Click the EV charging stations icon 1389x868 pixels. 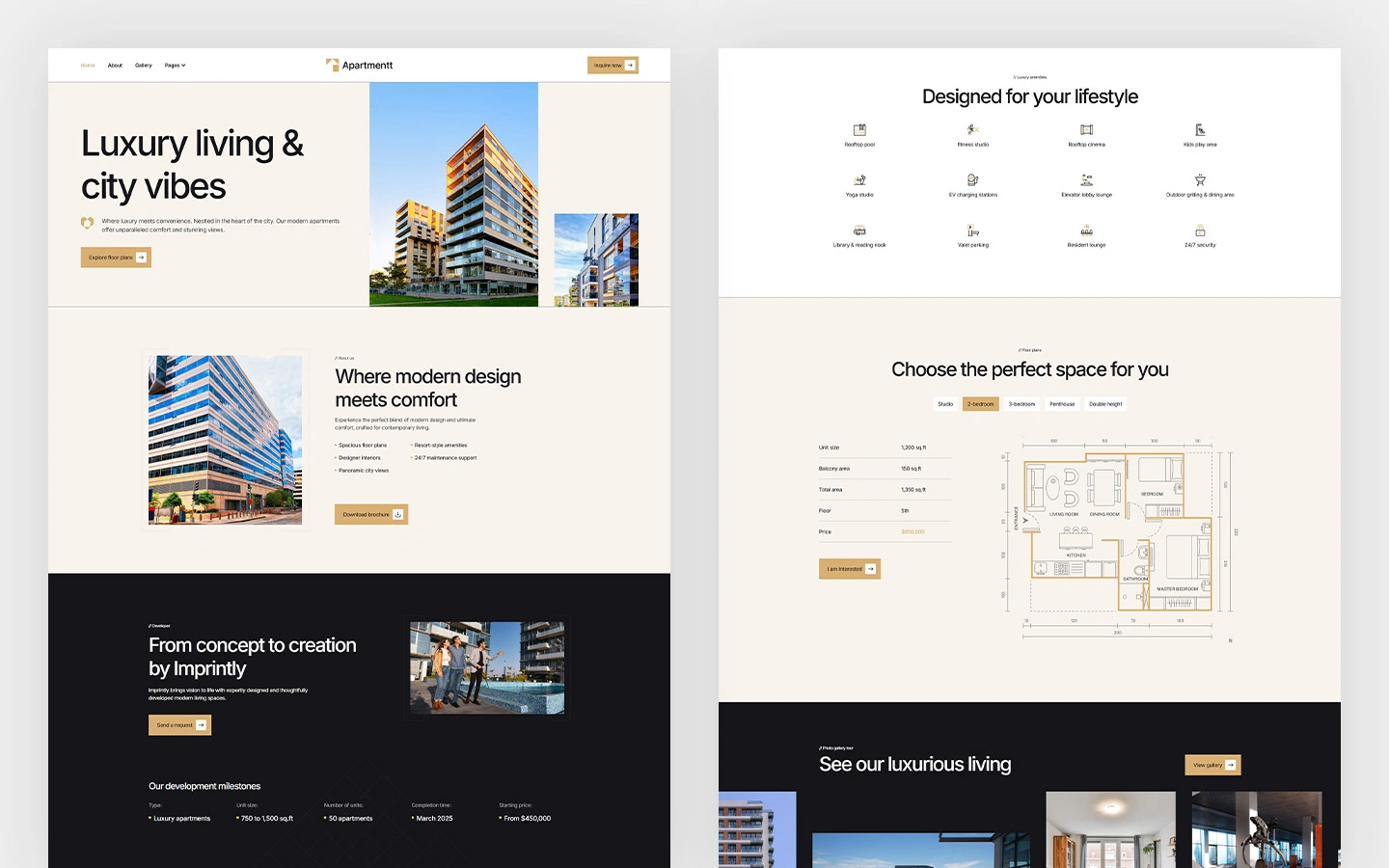click(972, 180)
